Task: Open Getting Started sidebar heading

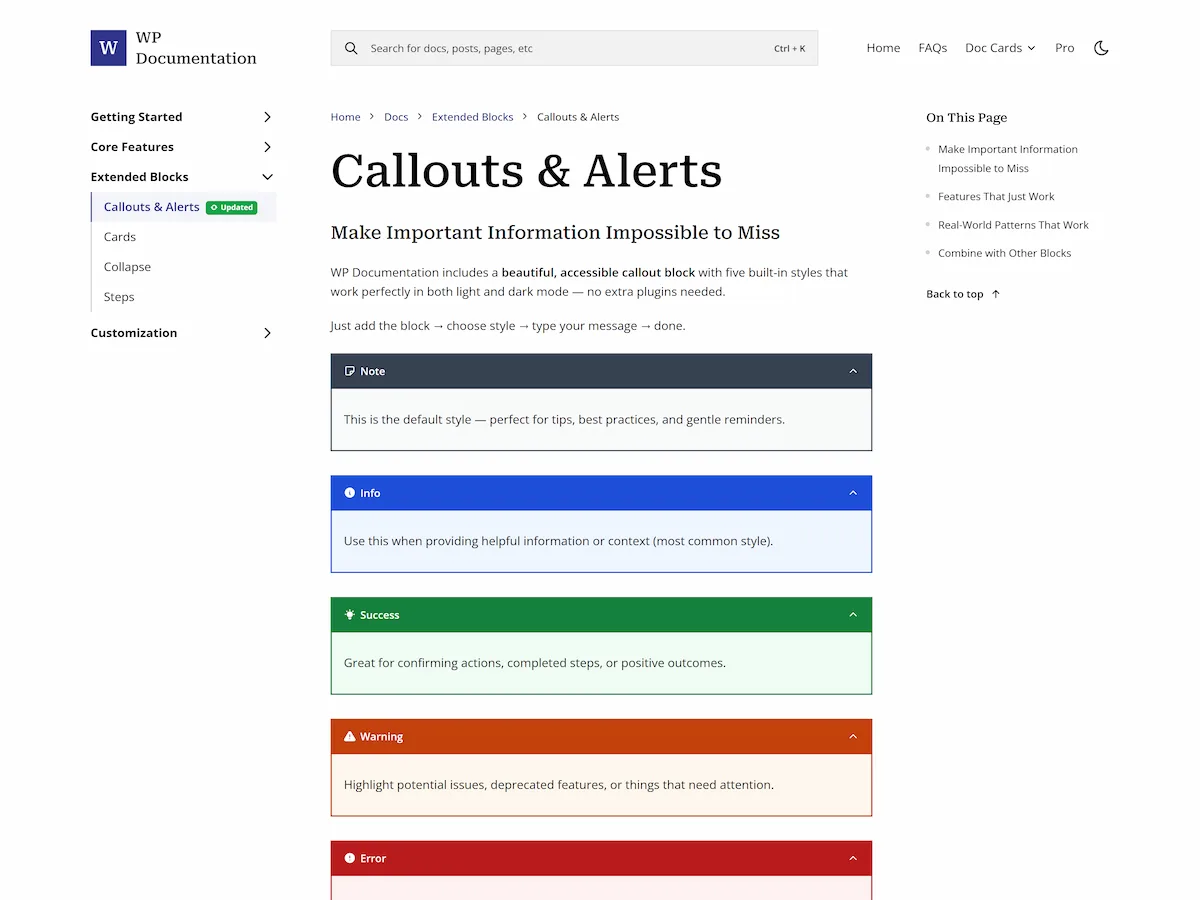Action: click(x=136, y=117)
